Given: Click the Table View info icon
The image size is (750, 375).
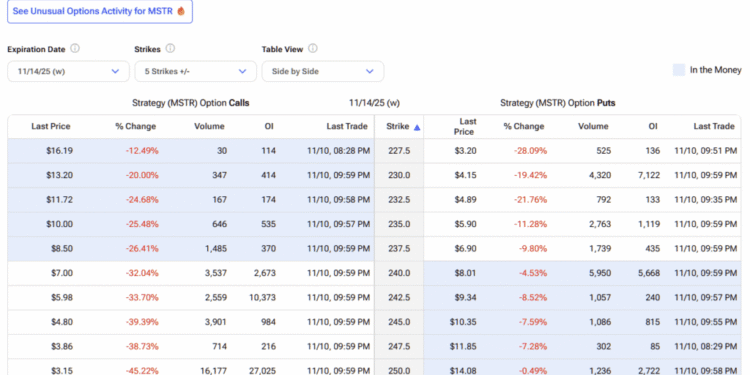Looking at the screenshot, I should (313, 49).
